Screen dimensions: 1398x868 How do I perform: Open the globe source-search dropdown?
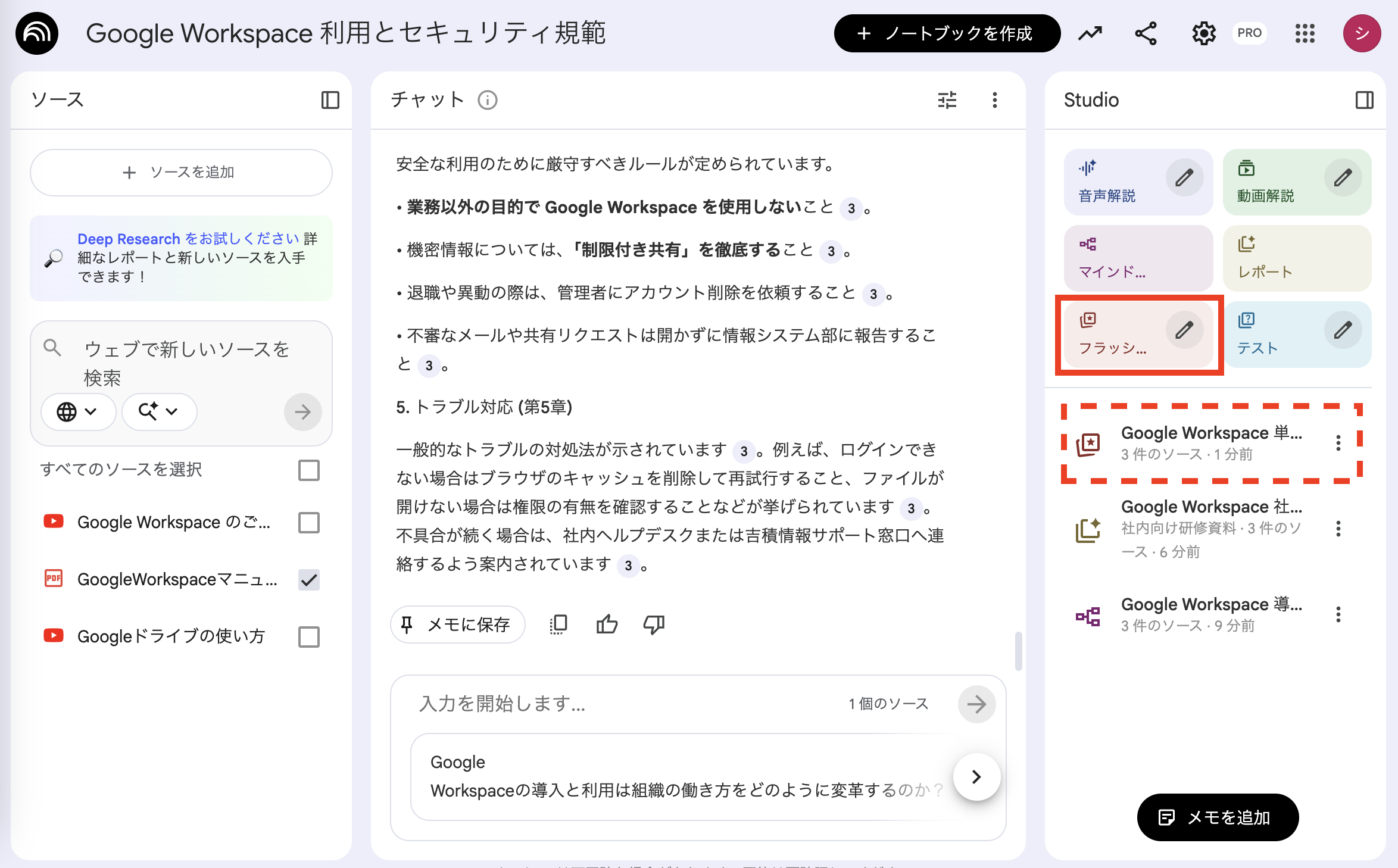click(78, 411)
